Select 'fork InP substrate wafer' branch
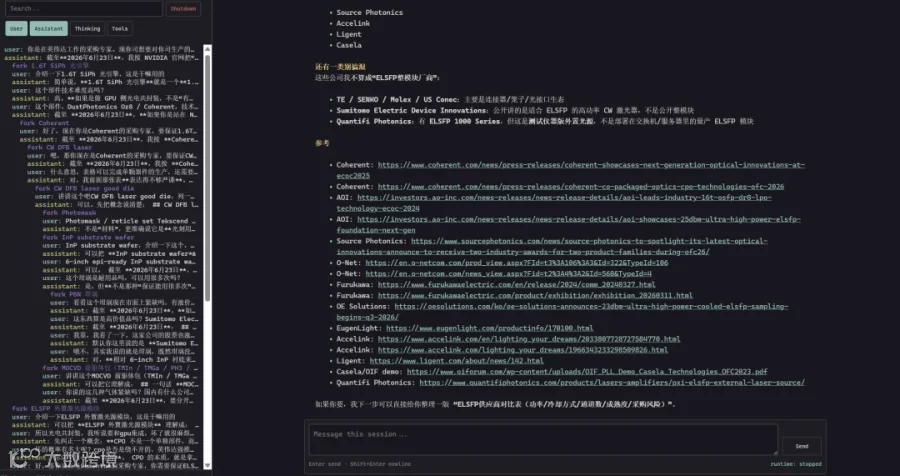This screenshot has width=900, height=476. coord(88,237)
